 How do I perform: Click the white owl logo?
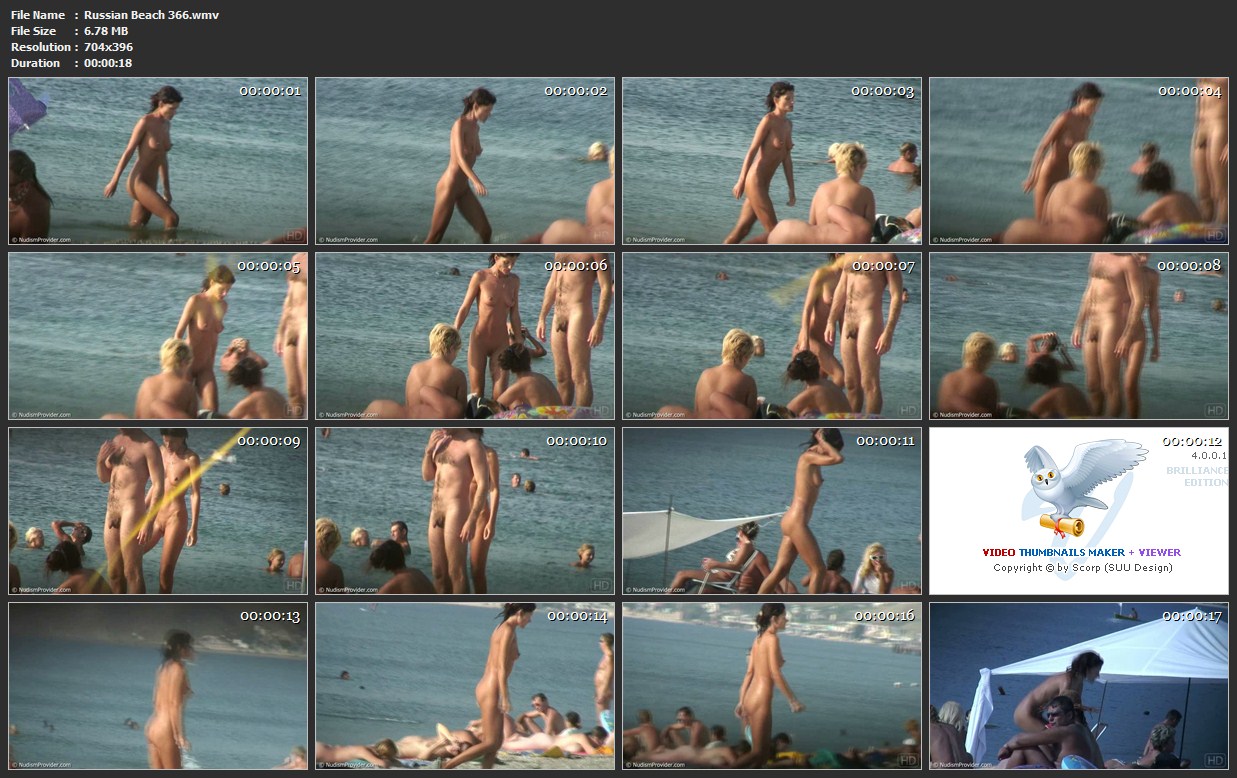1082,480
